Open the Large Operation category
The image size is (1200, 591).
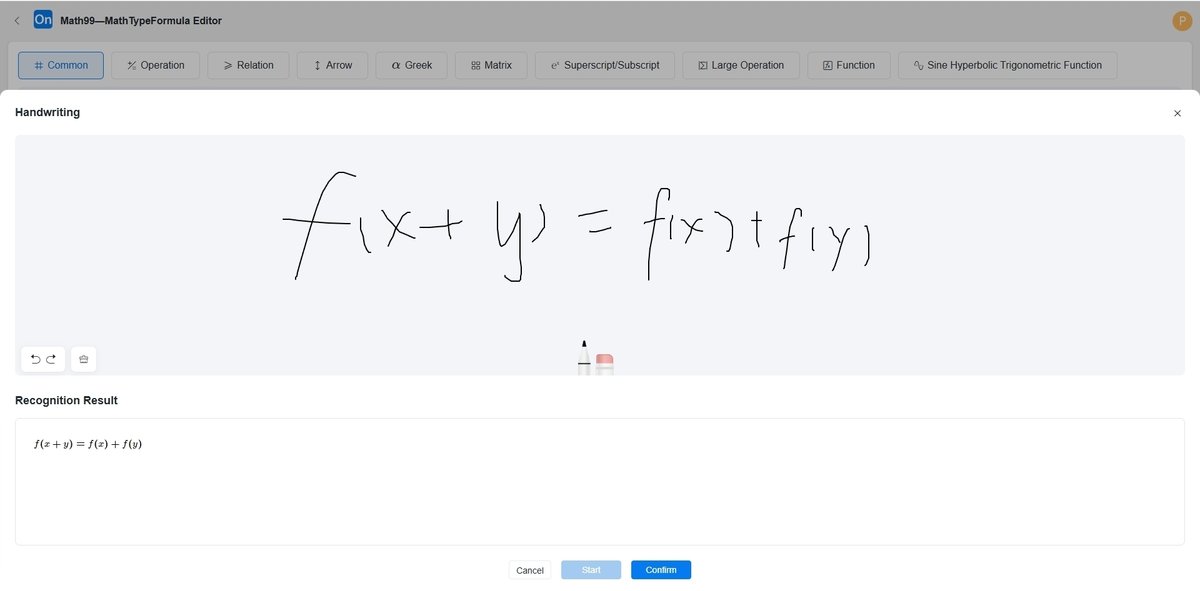coord(739,64)
